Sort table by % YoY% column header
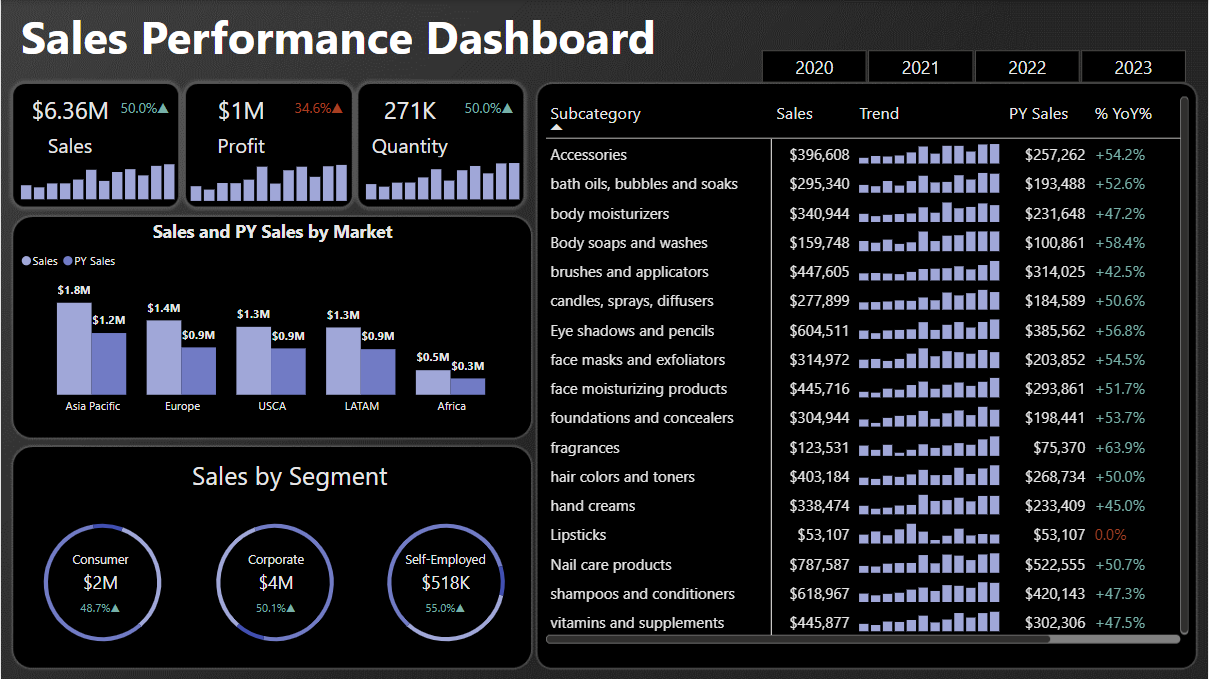Image resolution: width=1209 pixels, height=679 pixels. click(x=1123, y=114)
